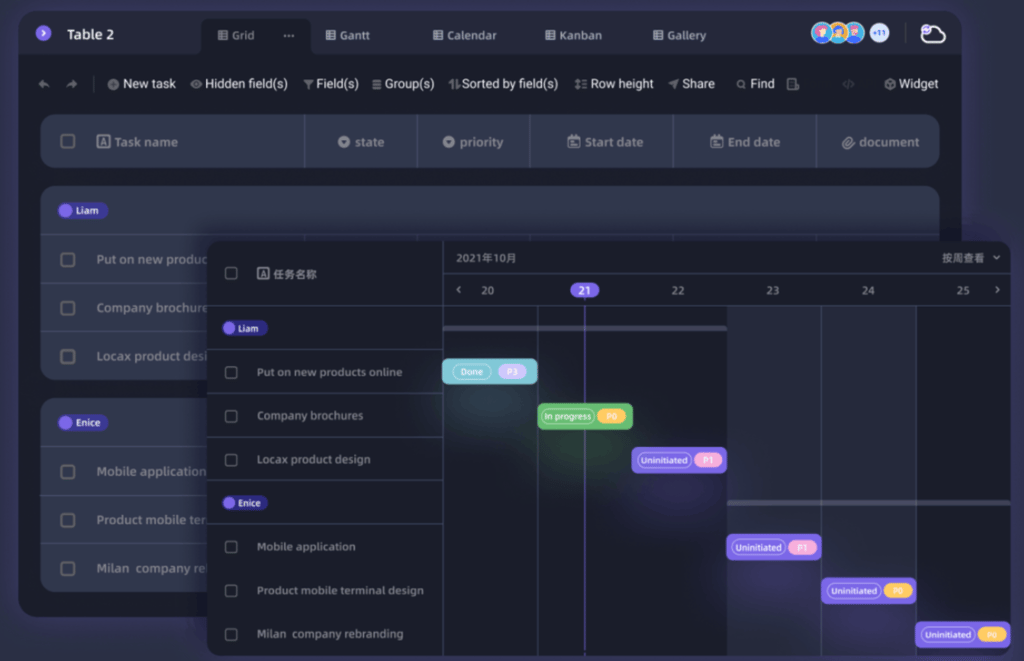Share the table via Share icon
This screenshot has height=661, width=1024.
click(x=674, y=85)
